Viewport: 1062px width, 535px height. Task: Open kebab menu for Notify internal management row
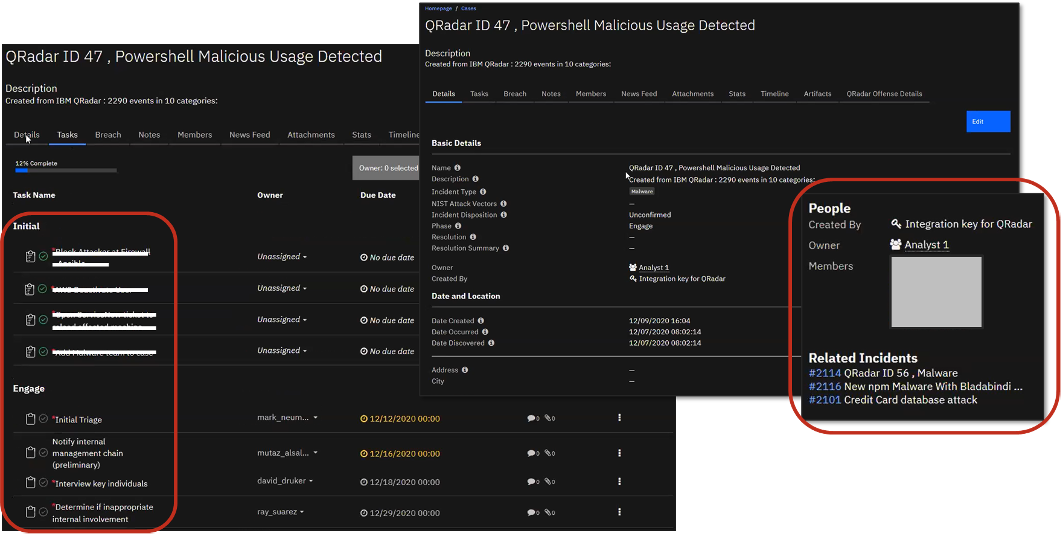point(619,452)
